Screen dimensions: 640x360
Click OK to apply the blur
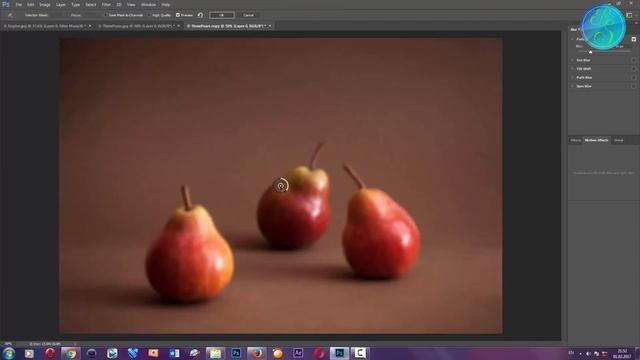point(222,15)
